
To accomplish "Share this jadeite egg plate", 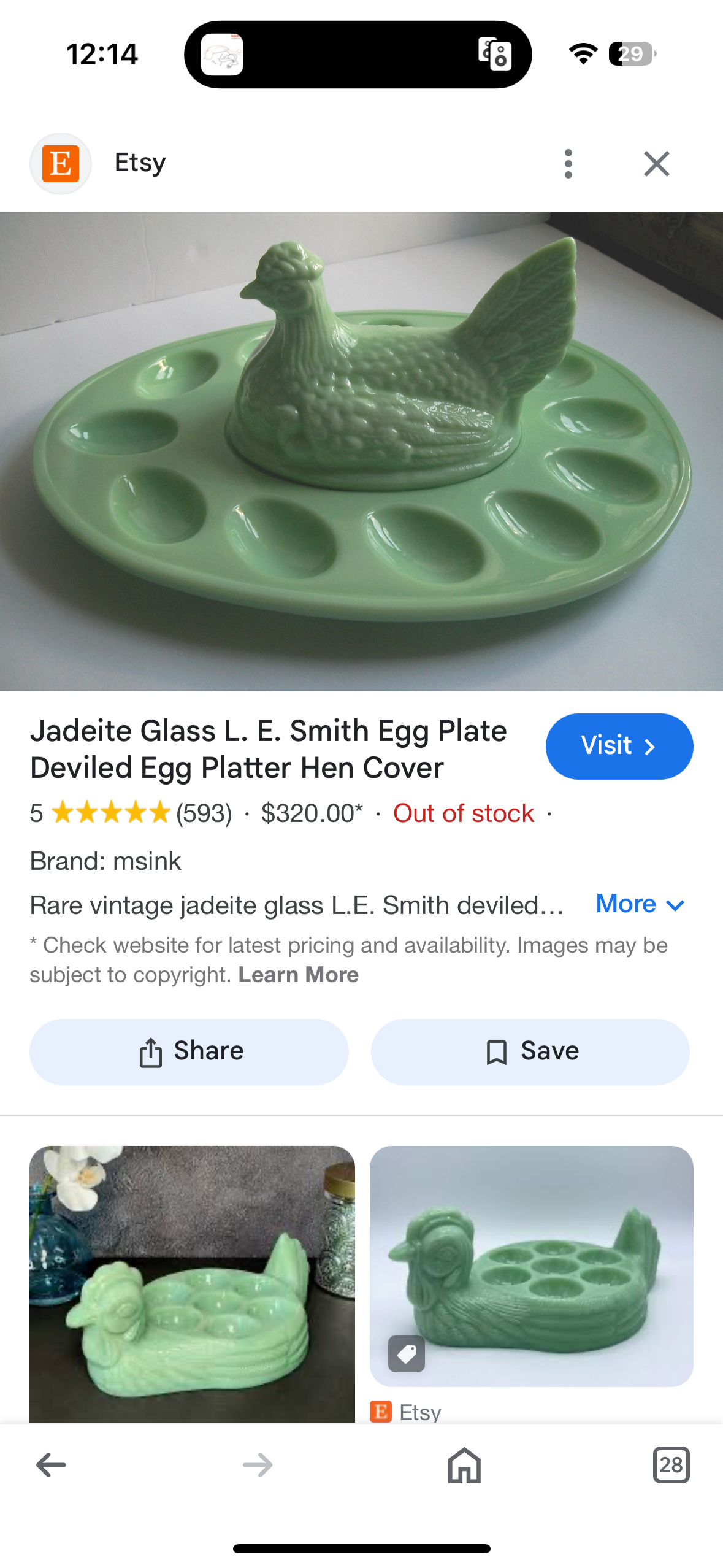I will pyautogui.click(x=189, y=1051).
